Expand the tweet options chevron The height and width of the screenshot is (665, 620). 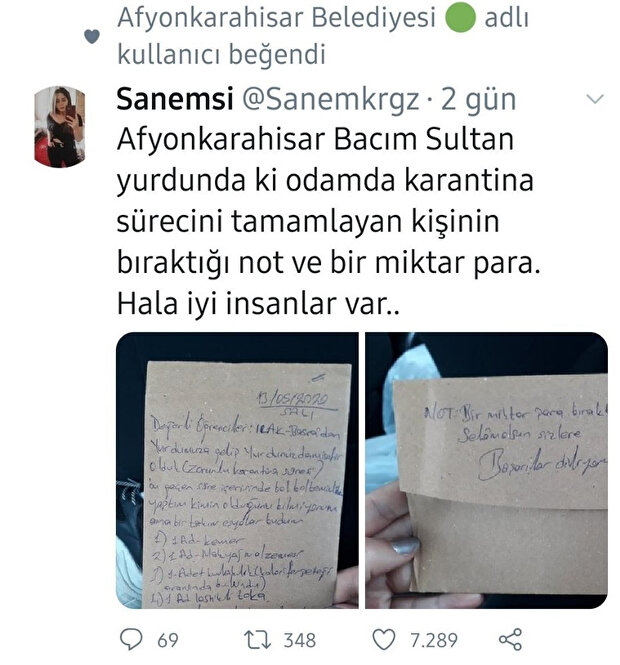(x=595, y=99)
